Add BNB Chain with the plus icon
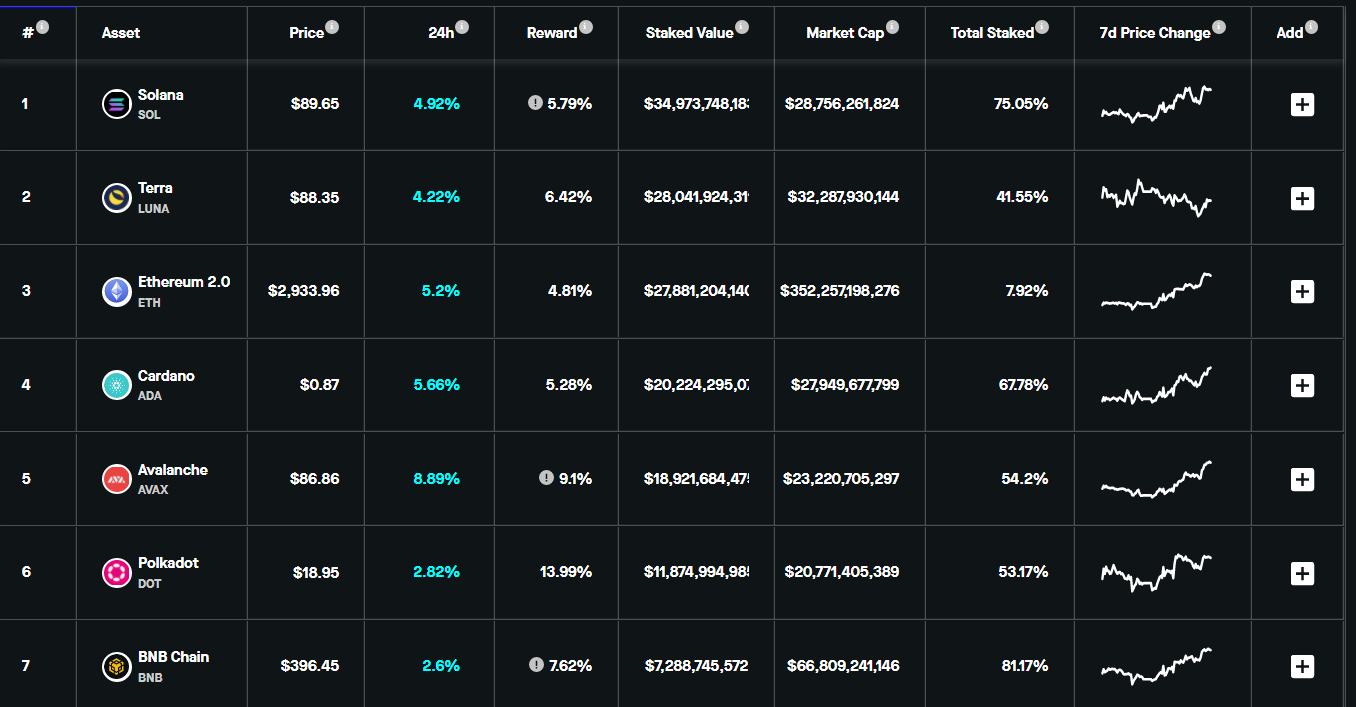 click(1302, 666)
